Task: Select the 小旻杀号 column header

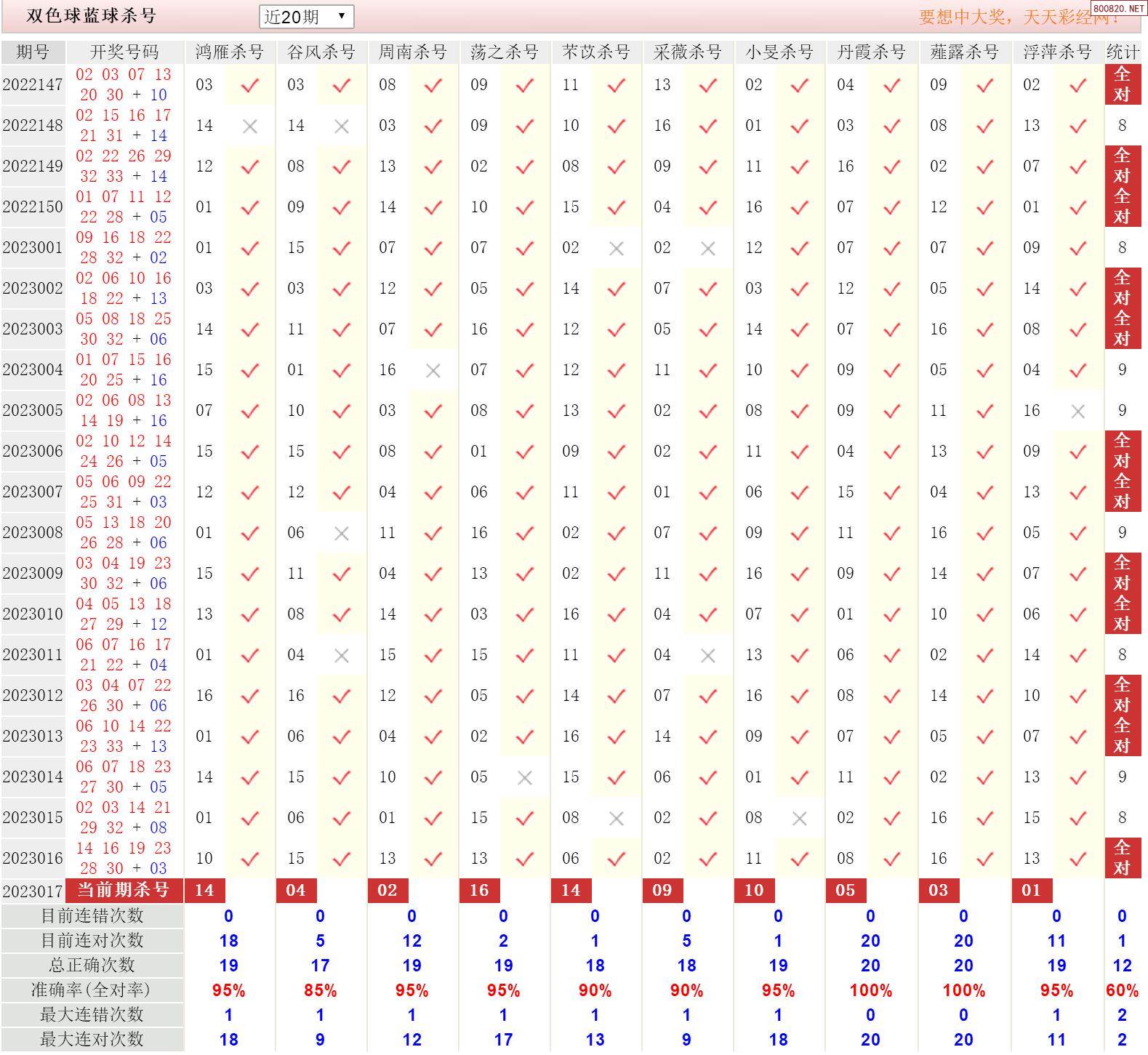Action: pos(779,52)
